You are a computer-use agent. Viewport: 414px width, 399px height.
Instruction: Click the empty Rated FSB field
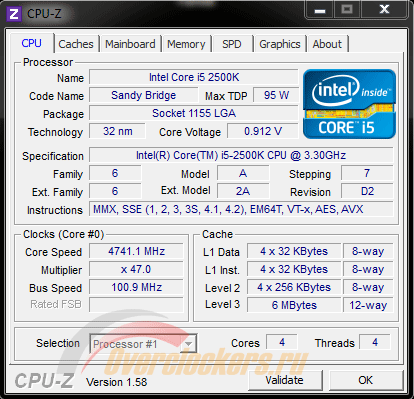(136, 305)
